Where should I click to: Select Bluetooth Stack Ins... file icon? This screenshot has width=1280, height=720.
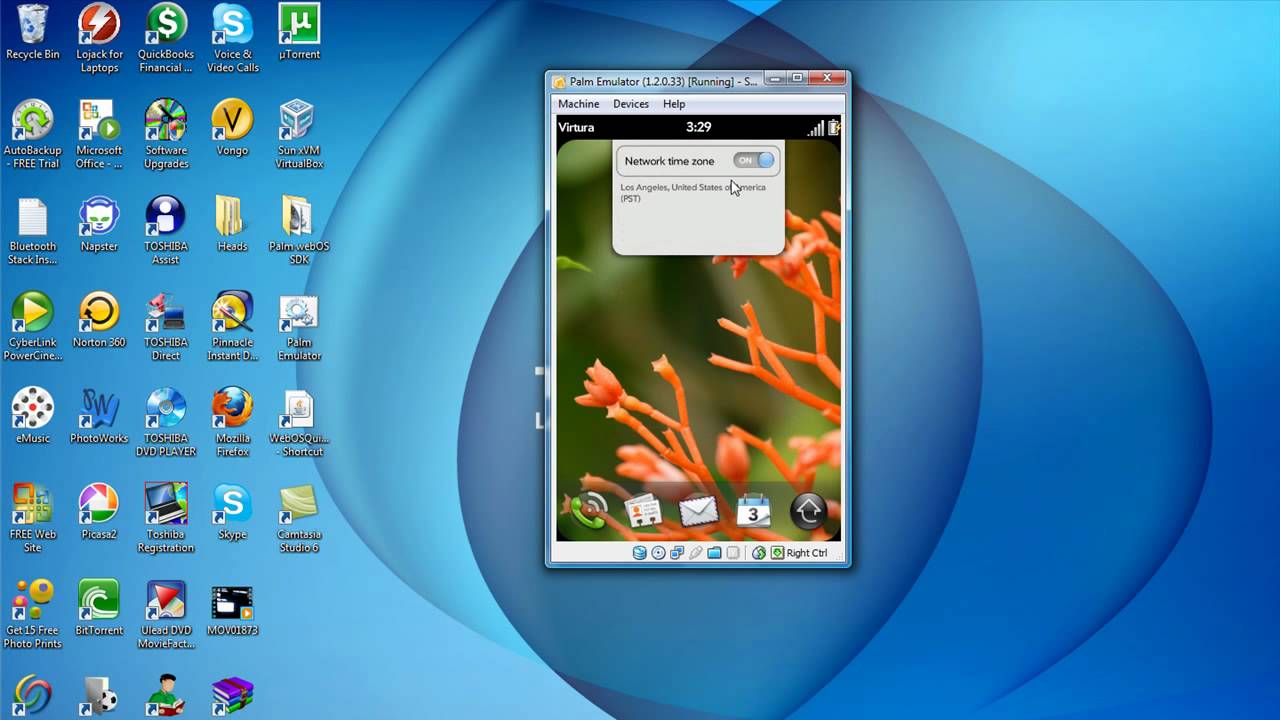pos(33,231)
